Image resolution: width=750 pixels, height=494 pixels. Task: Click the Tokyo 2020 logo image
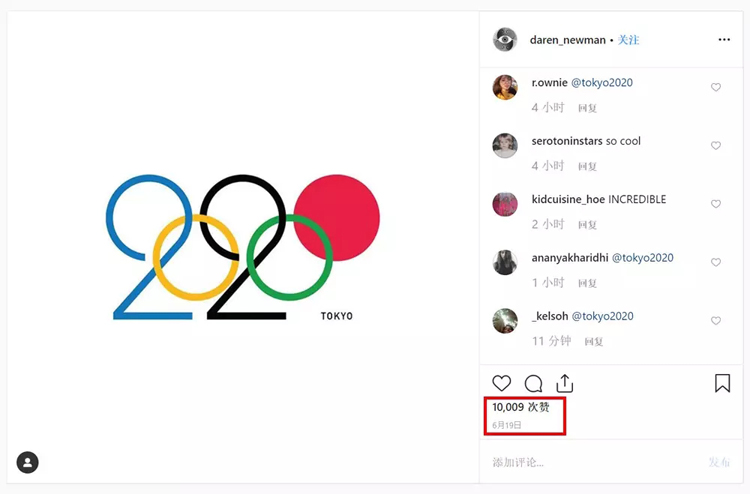coord(243,247)
